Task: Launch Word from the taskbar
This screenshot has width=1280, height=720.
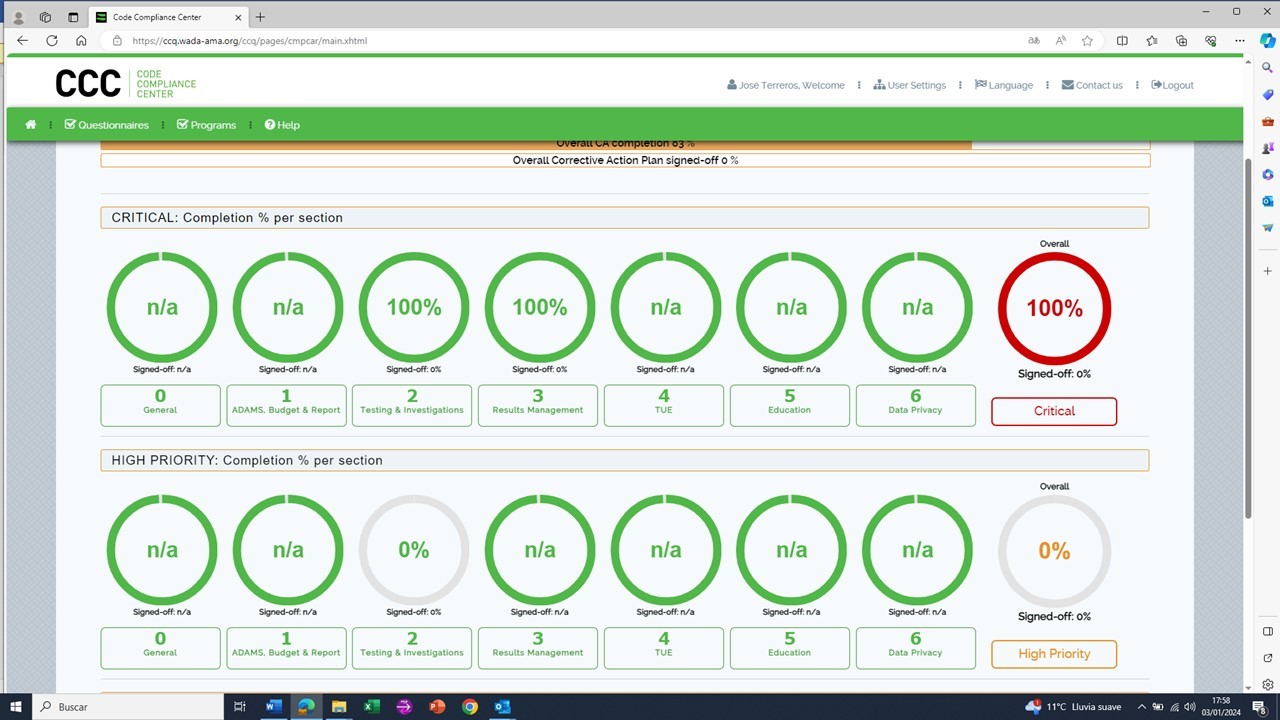Action: (273, 706)
